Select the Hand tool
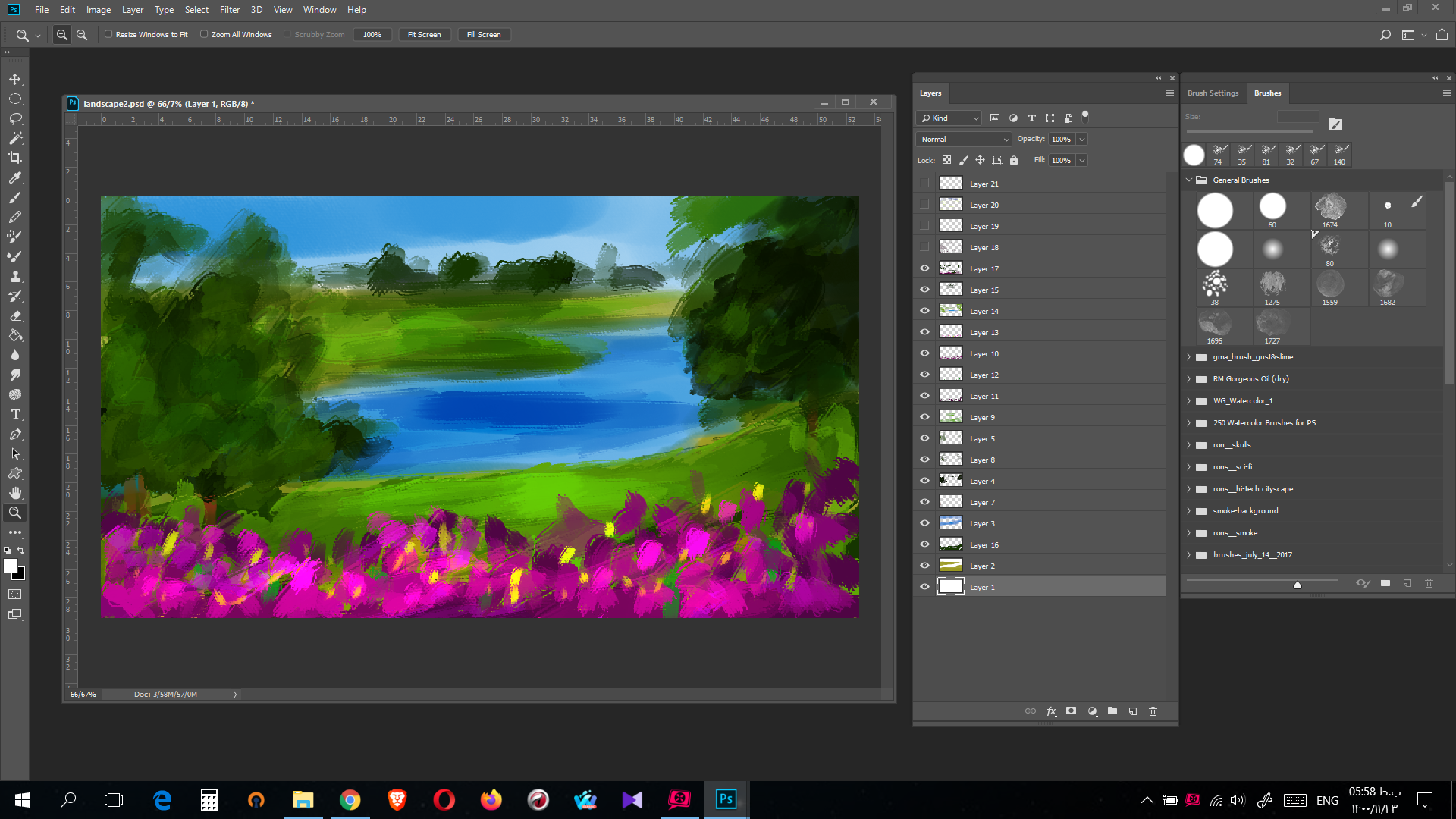Image resolution: width=1456 pixels, height=819 pixels. click(15, 493)
